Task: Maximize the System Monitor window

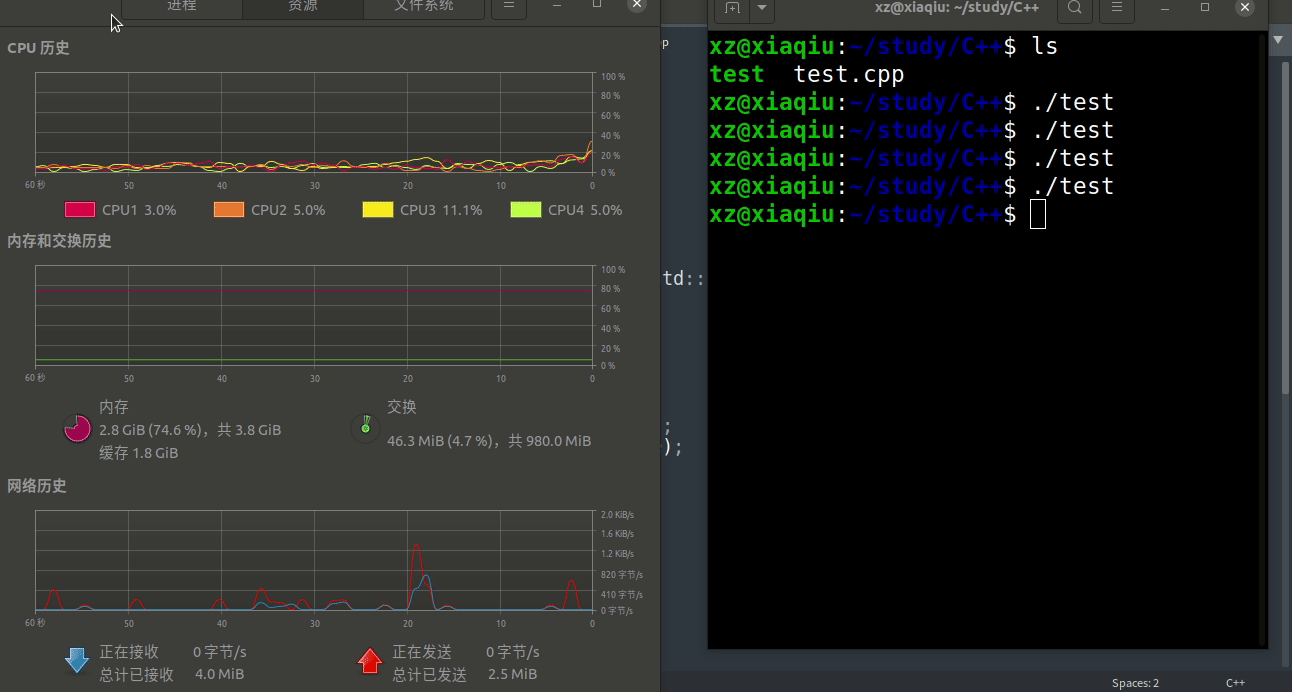Action: 597,5
